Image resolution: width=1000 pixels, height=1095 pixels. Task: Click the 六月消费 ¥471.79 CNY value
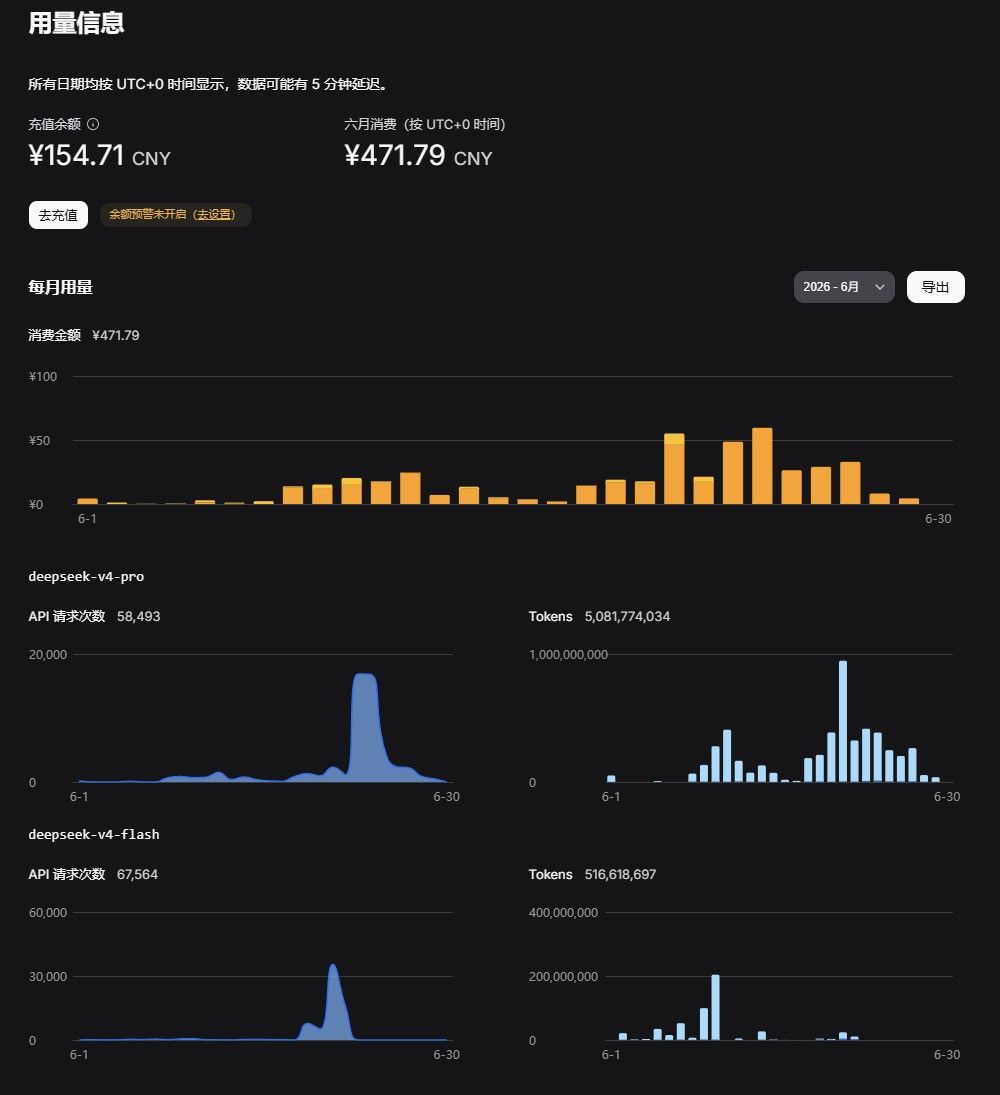(x=418, y=156)
